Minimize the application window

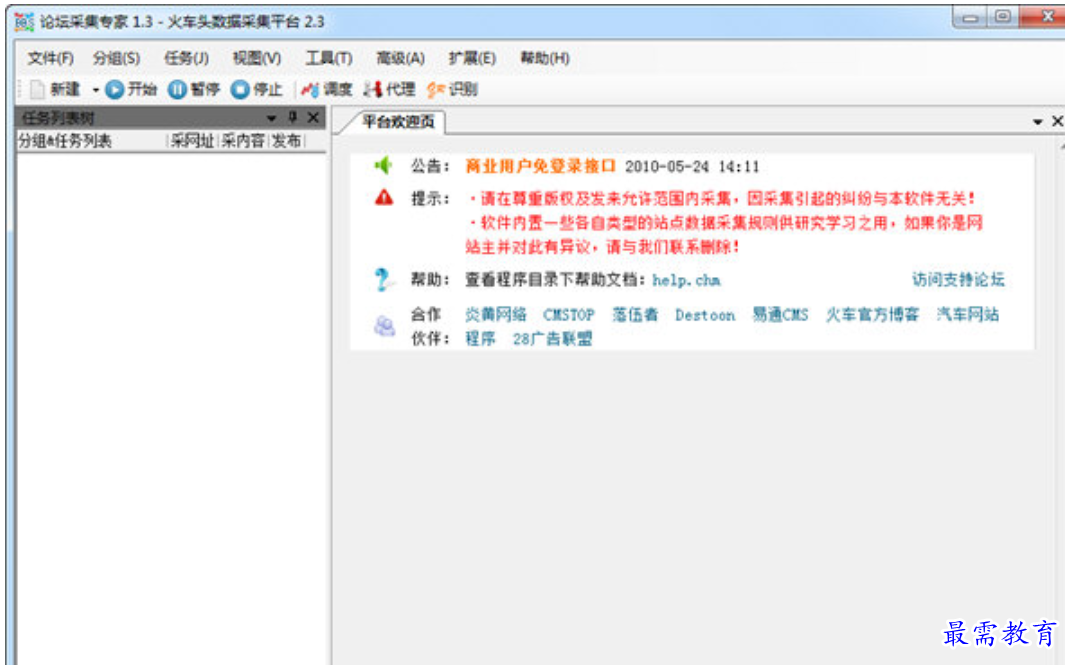[x=970, y=18]
